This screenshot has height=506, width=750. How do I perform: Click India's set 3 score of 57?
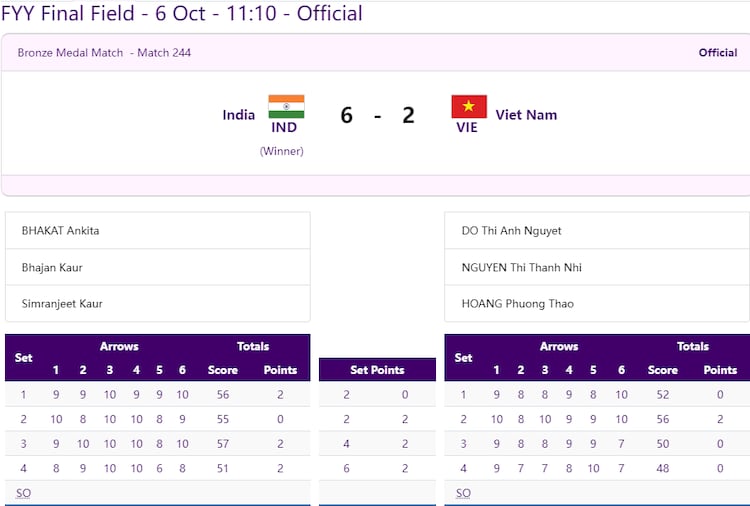223,443
